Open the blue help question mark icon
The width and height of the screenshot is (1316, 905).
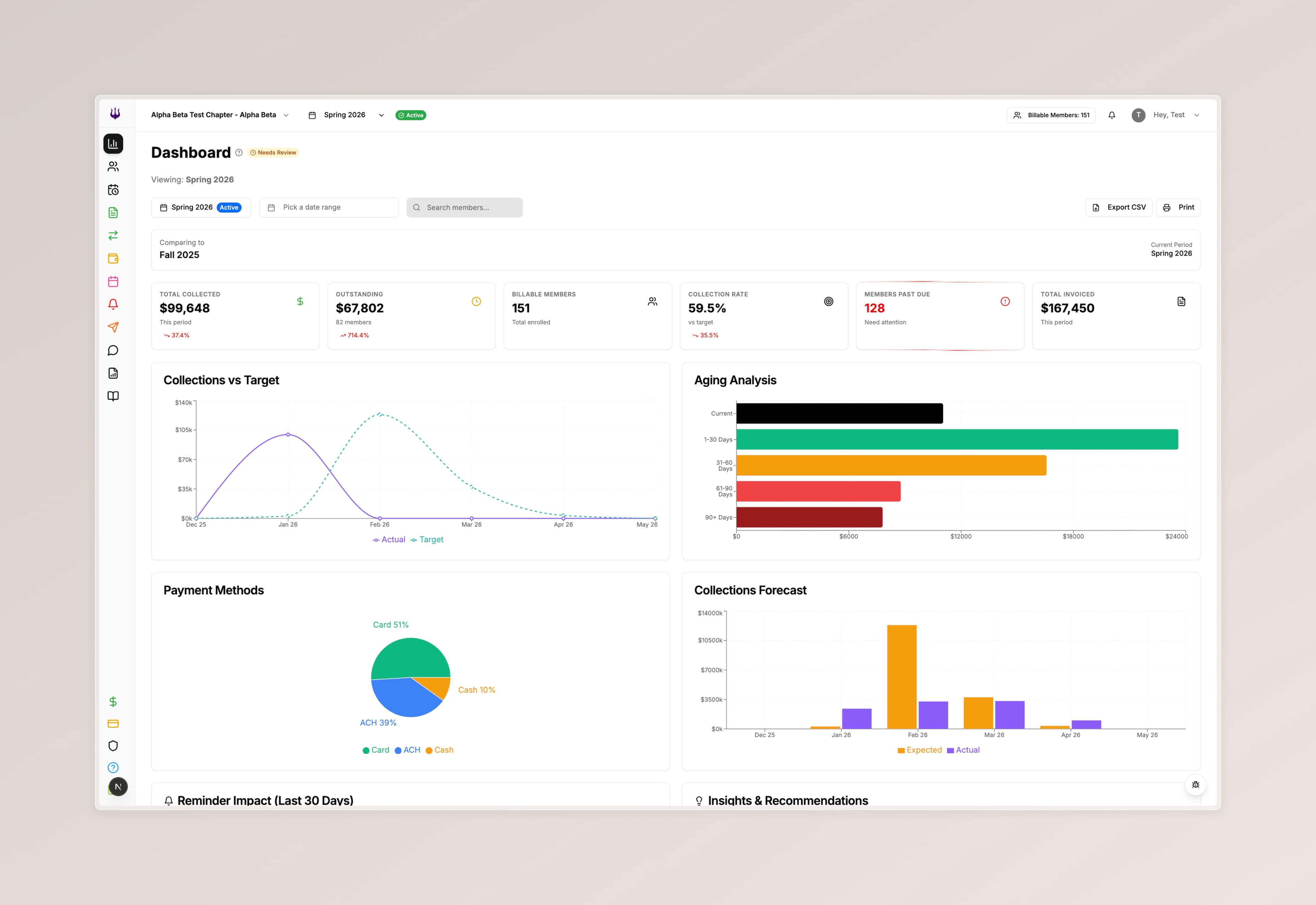coord(113,768)
